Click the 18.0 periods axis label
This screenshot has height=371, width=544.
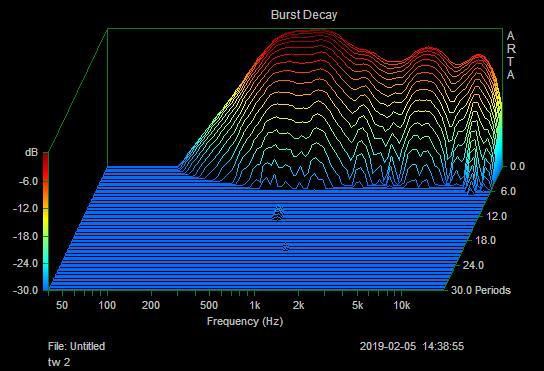(x=485, y=240)
